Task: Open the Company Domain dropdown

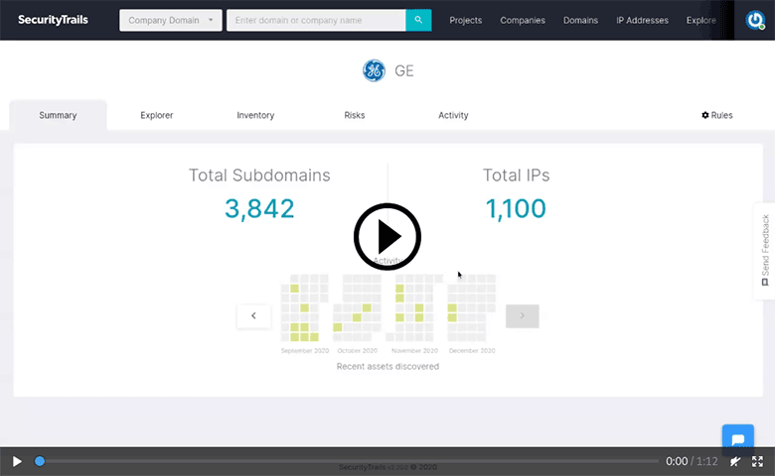Action: [171, 20]
